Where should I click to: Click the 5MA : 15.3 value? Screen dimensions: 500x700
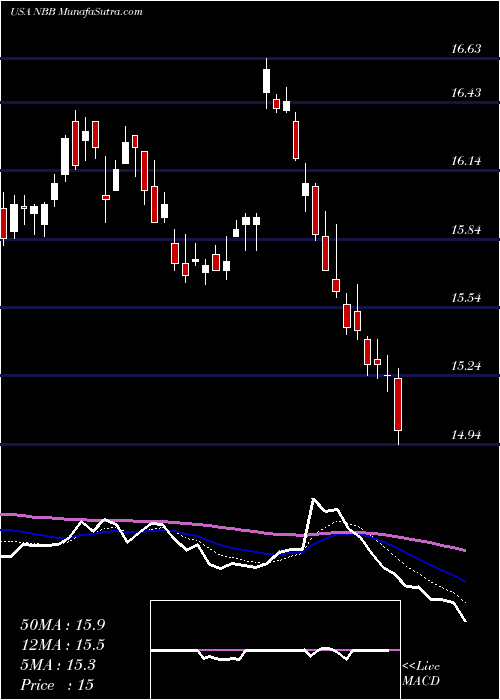[x=58, y=665]
